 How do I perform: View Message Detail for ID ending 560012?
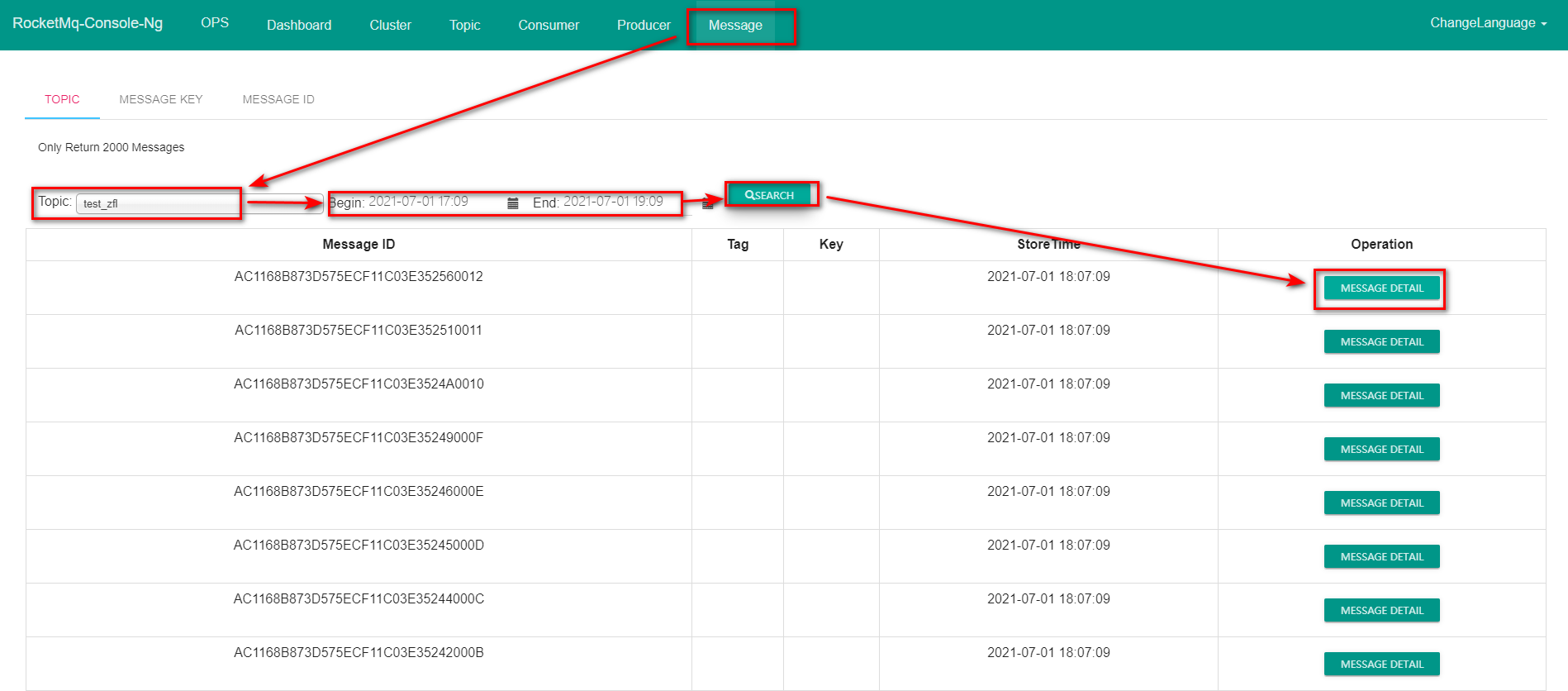click(1381, 288)
